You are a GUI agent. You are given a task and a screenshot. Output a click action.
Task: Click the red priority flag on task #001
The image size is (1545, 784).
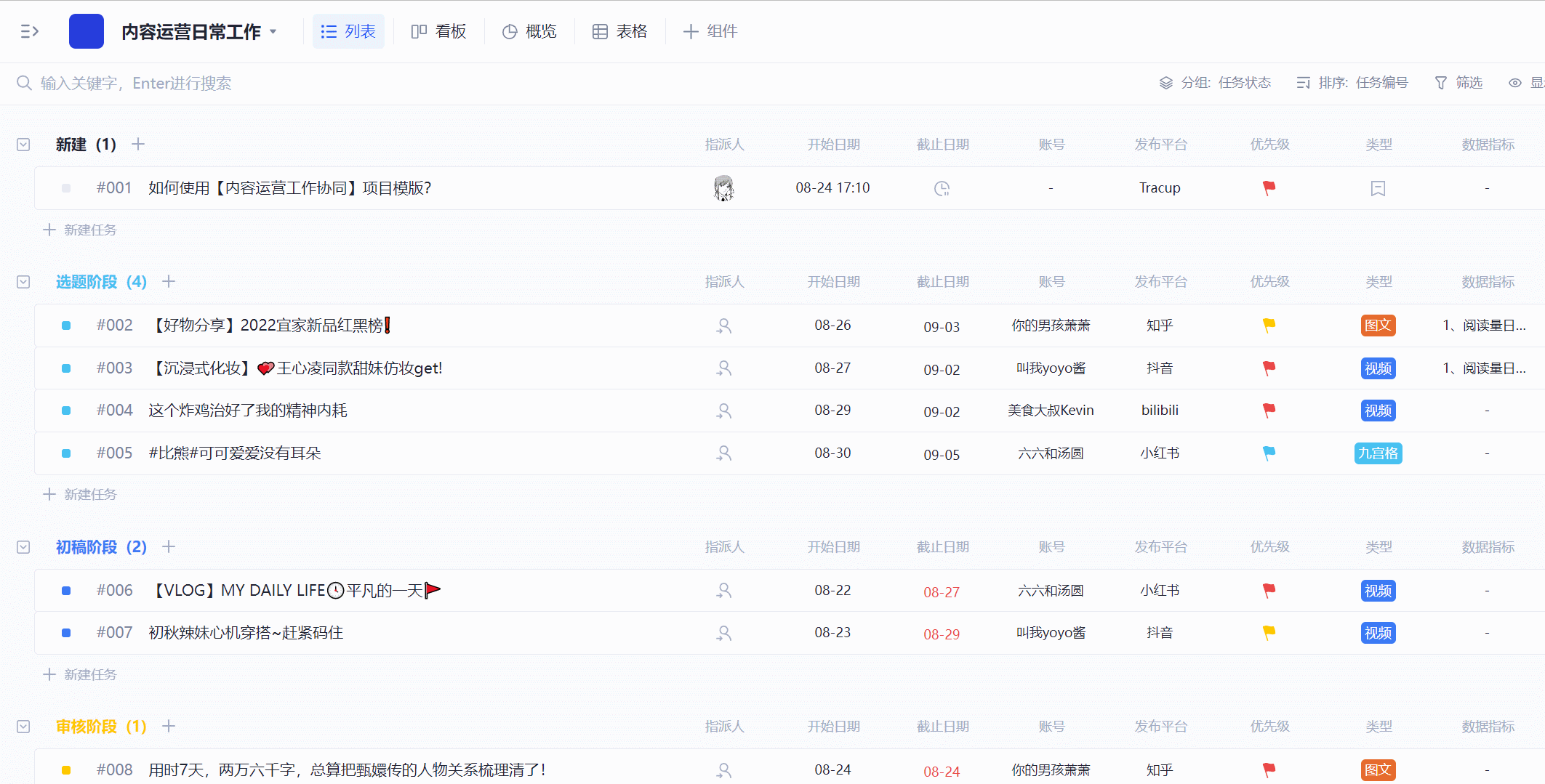[1269, 188]
